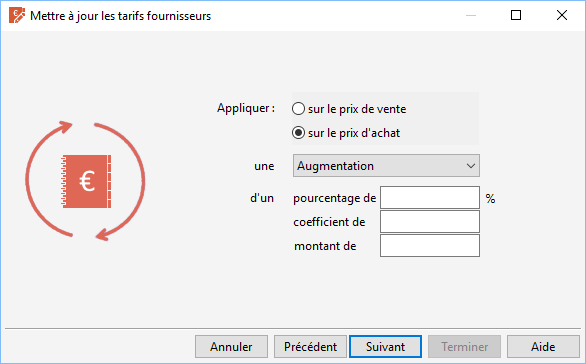Click the Annuler button
The width and height of the screenshot is (586, 364).
tap(231, 347)
